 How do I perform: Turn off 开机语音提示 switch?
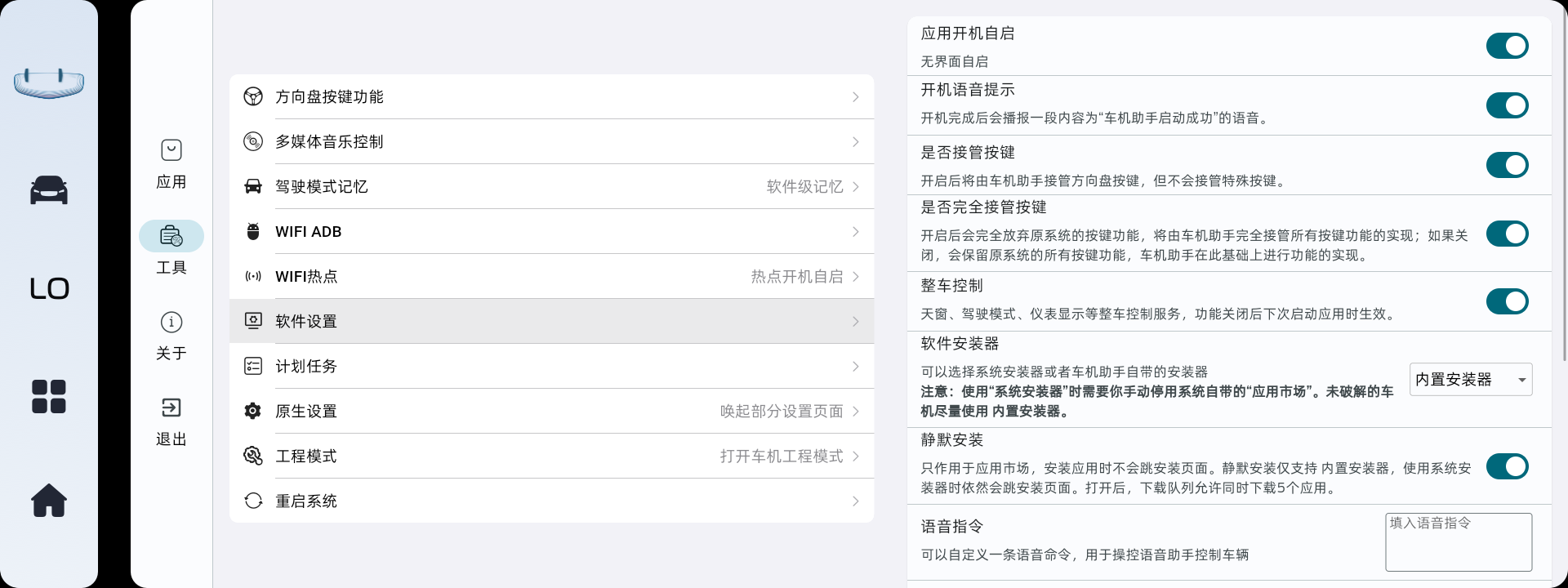[1507, 105]
